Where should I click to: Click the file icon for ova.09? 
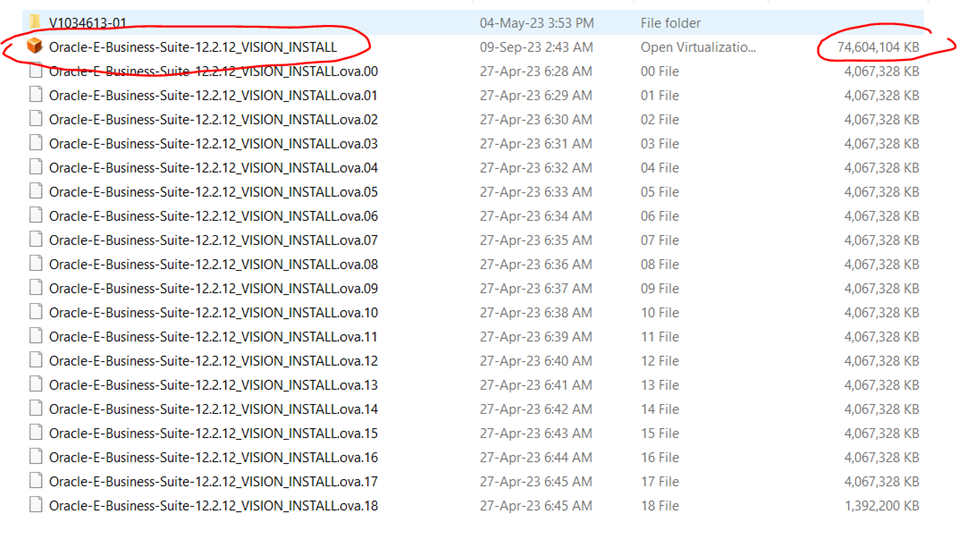click(x=36, y=288)
